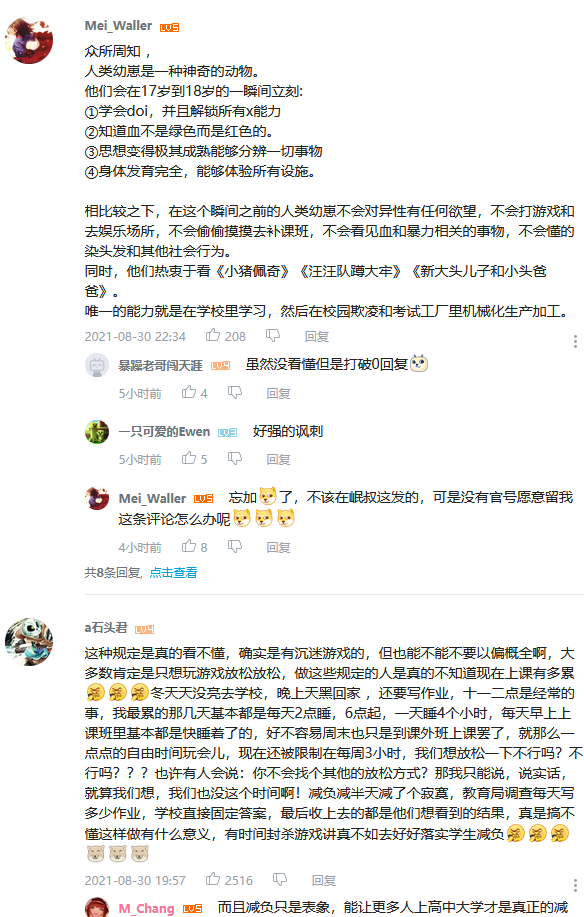Open Mei_Waller's profile via avatar
This screenshot has width=584, height=917.
tap(29, 40)
